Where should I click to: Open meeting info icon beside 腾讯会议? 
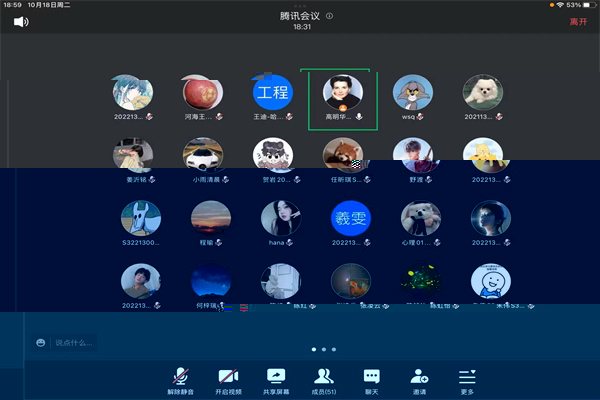(x=329, y=16)
